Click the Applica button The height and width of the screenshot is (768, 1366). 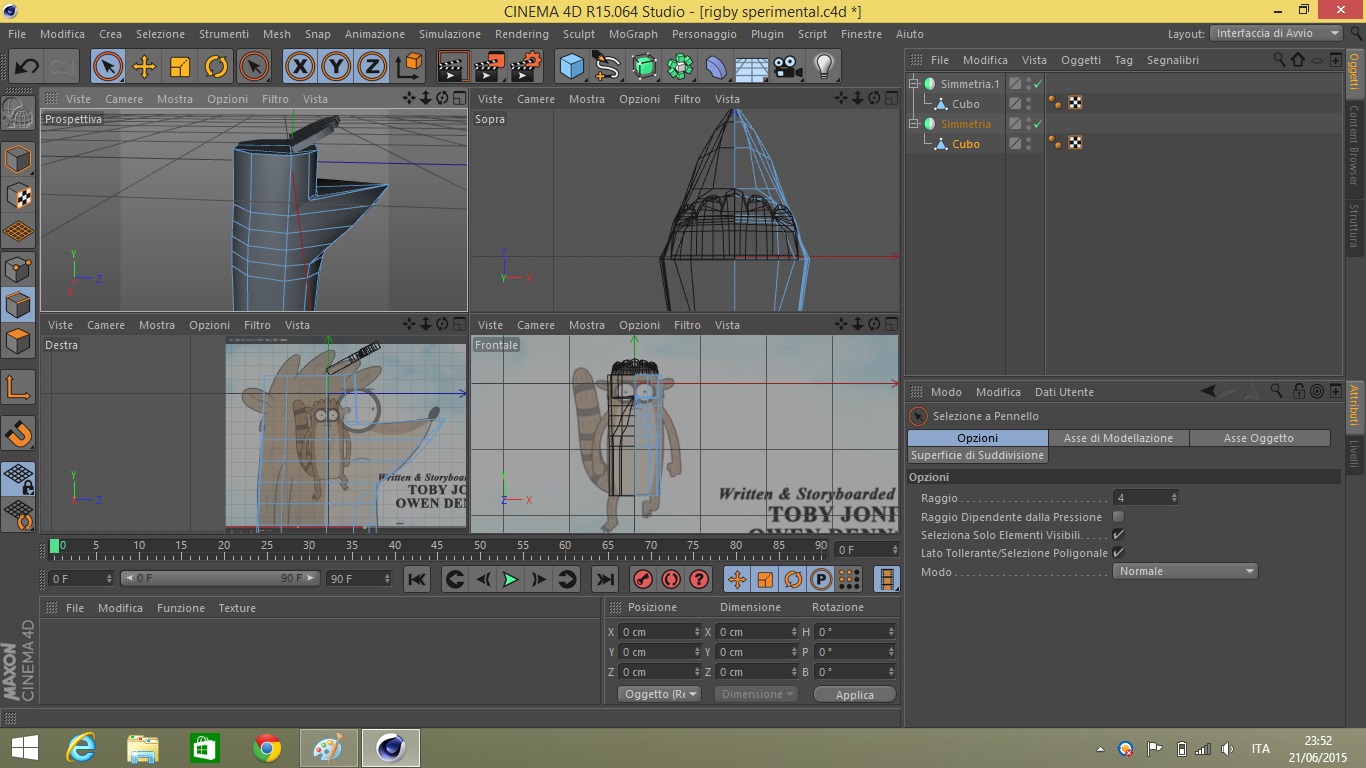click(x=854, y=695)
